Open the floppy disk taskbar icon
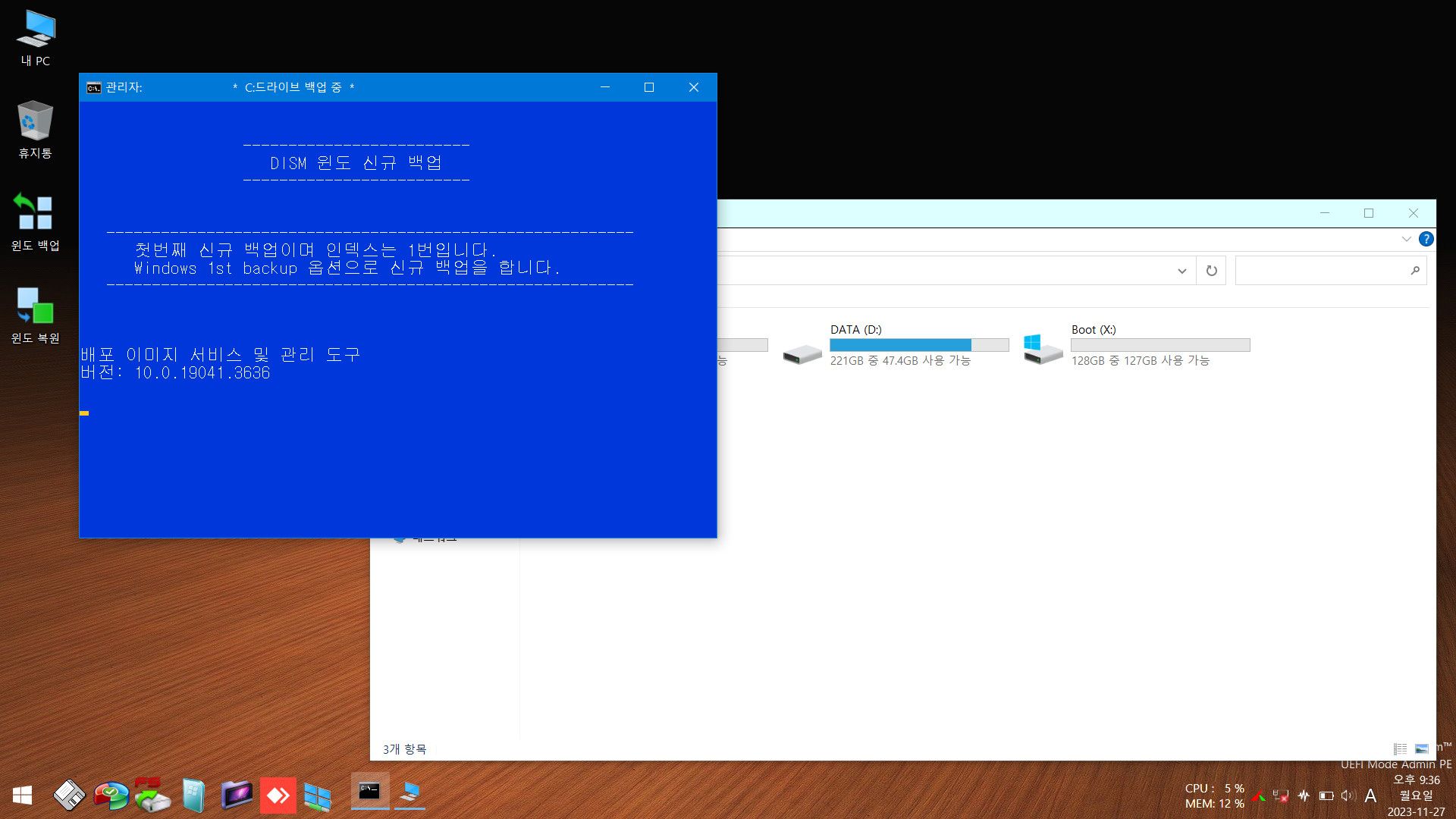 (69, 795)
